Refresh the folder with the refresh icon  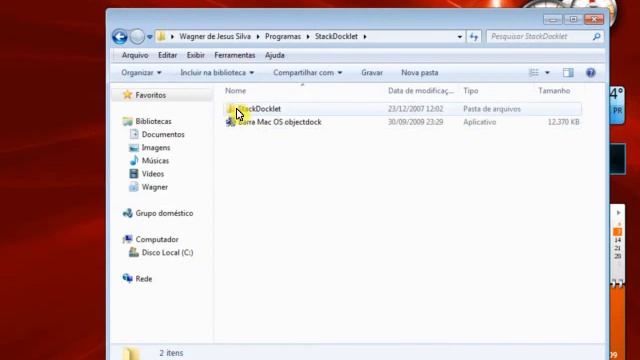tap(473, 37)
